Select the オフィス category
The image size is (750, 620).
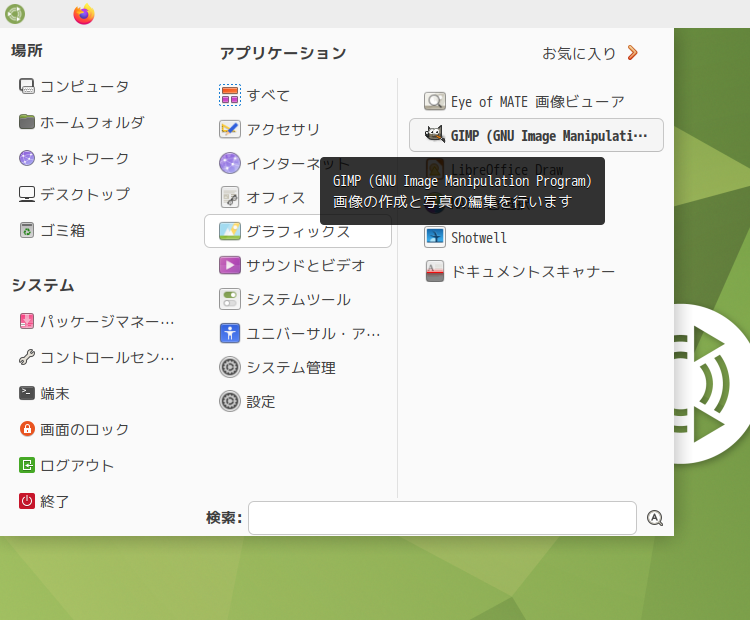(276, 197)
